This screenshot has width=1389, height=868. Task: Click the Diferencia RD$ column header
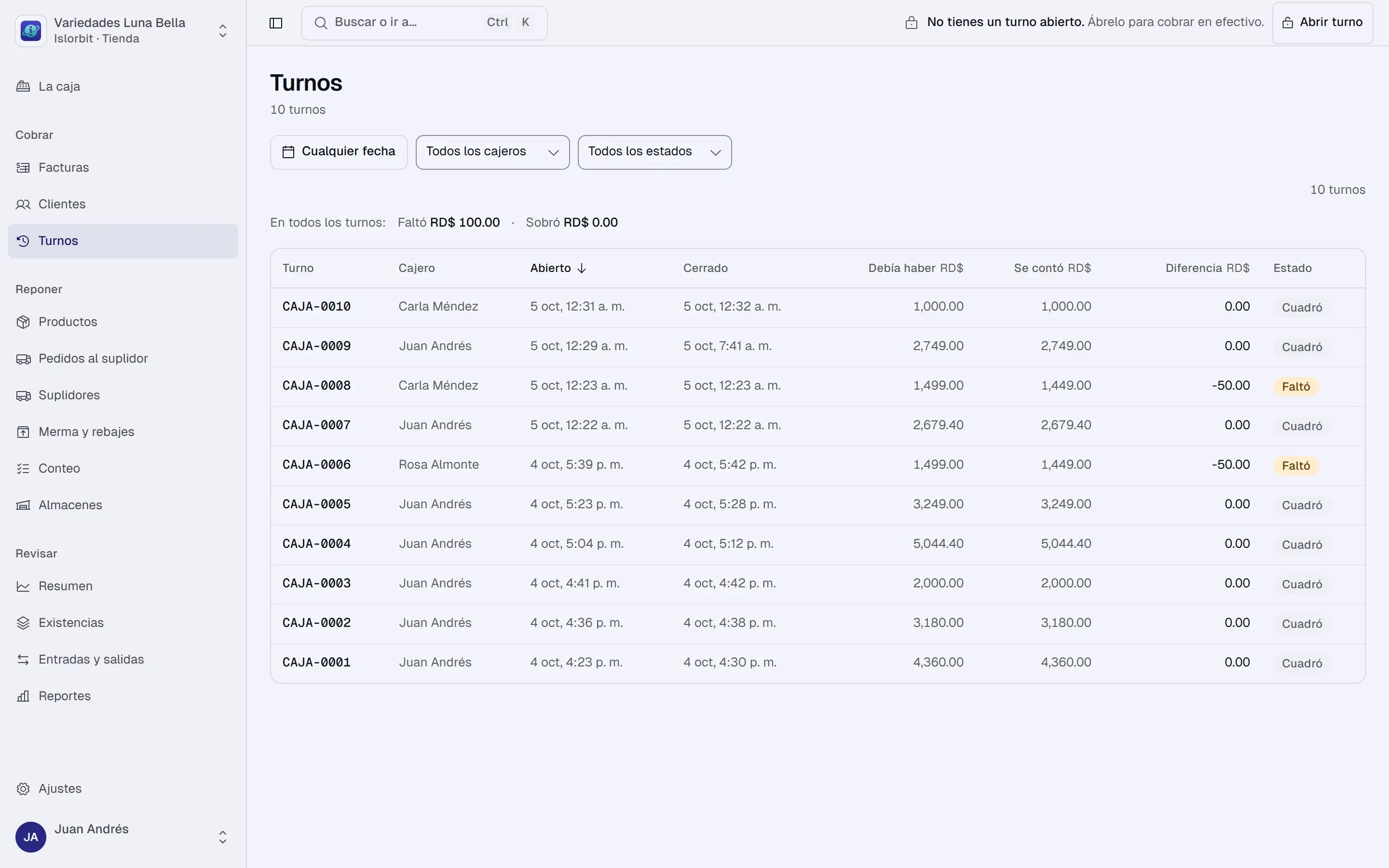[1207, 268]
